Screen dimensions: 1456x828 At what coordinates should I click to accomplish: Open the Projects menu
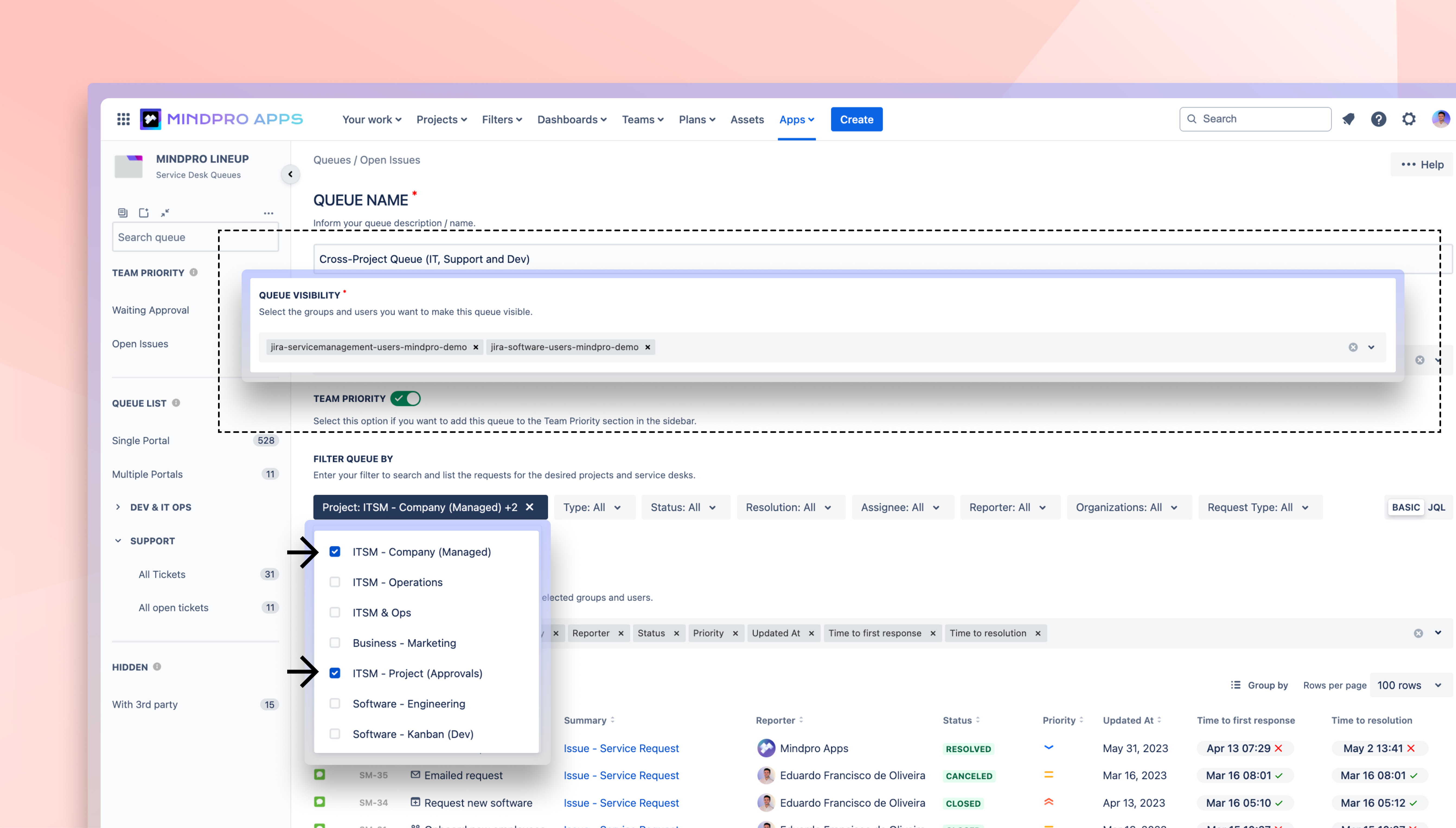coord(441,120)
